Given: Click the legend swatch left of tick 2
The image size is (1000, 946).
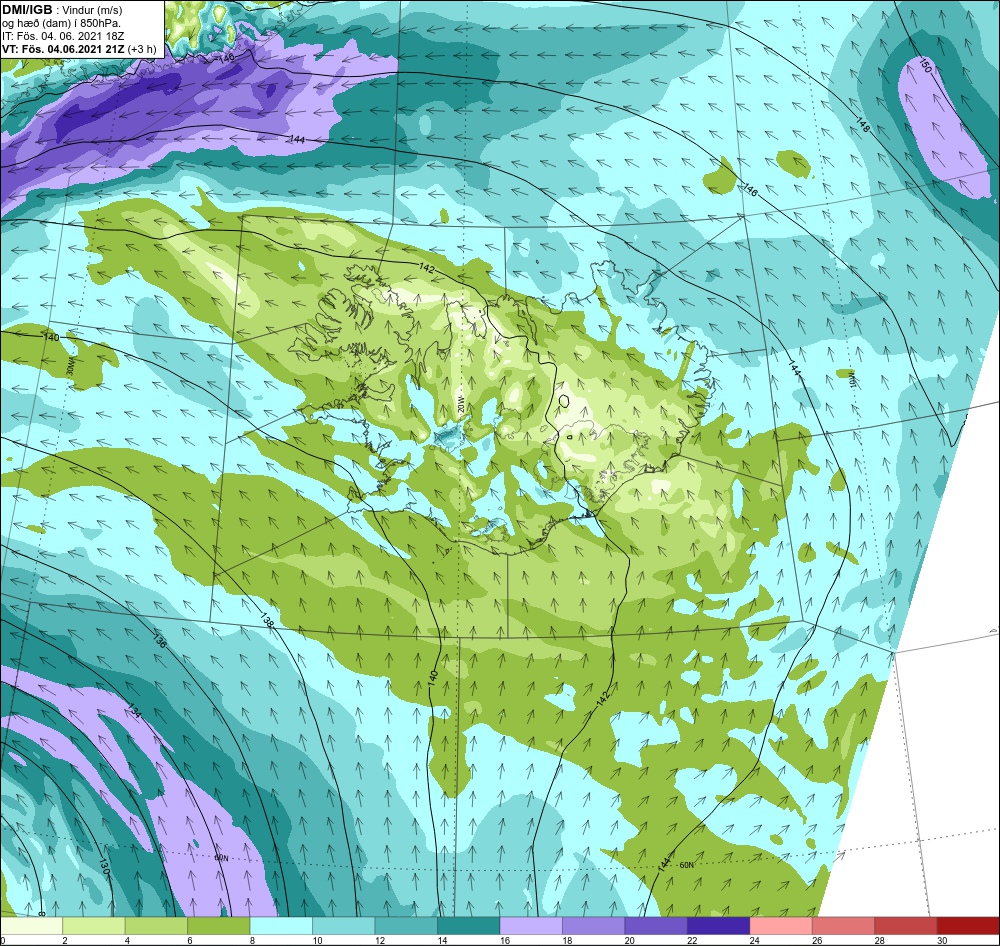Looking at the screenshot, I should click(x=33, y=926).
